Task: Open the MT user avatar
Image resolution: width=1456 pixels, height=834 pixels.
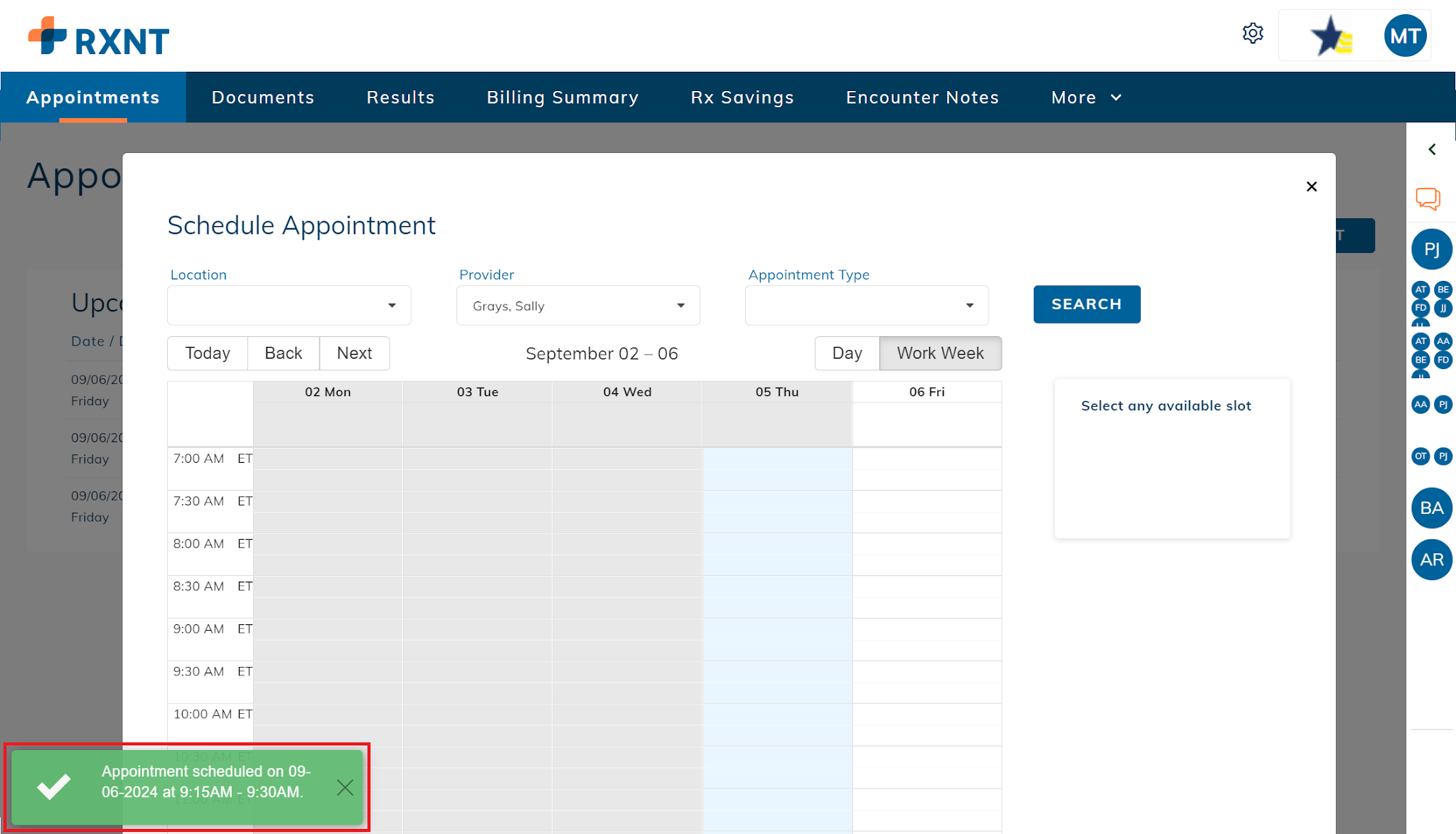Action: pyautogui.click(x=1406, y=36)
